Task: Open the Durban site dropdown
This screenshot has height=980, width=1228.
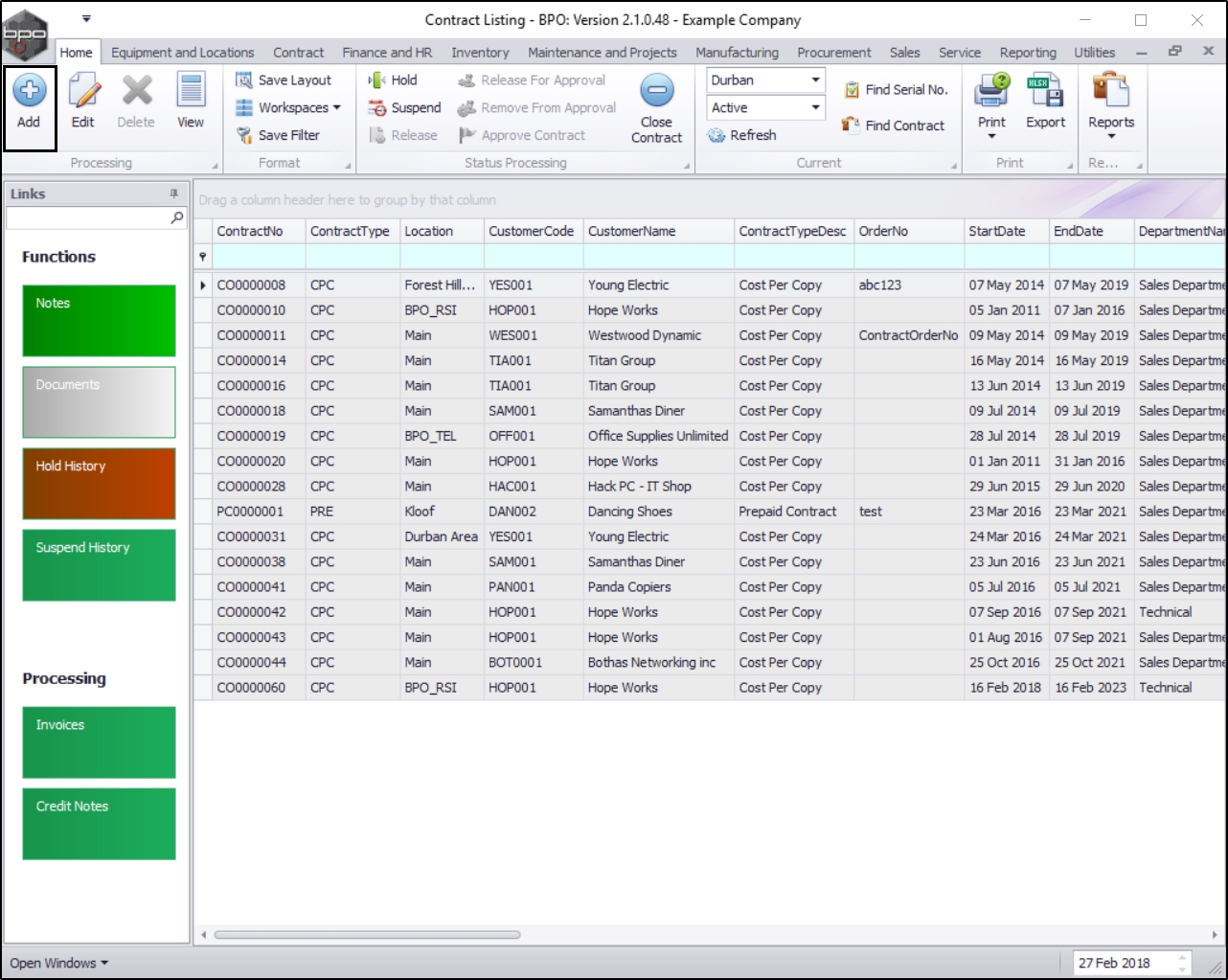Action: pos(816,80)
